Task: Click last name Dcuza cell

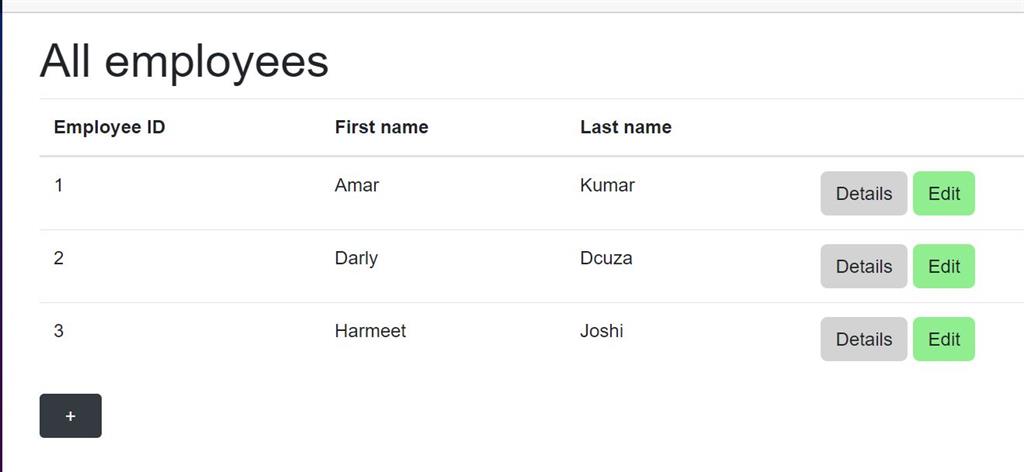Action: click(x=606, y=259)
